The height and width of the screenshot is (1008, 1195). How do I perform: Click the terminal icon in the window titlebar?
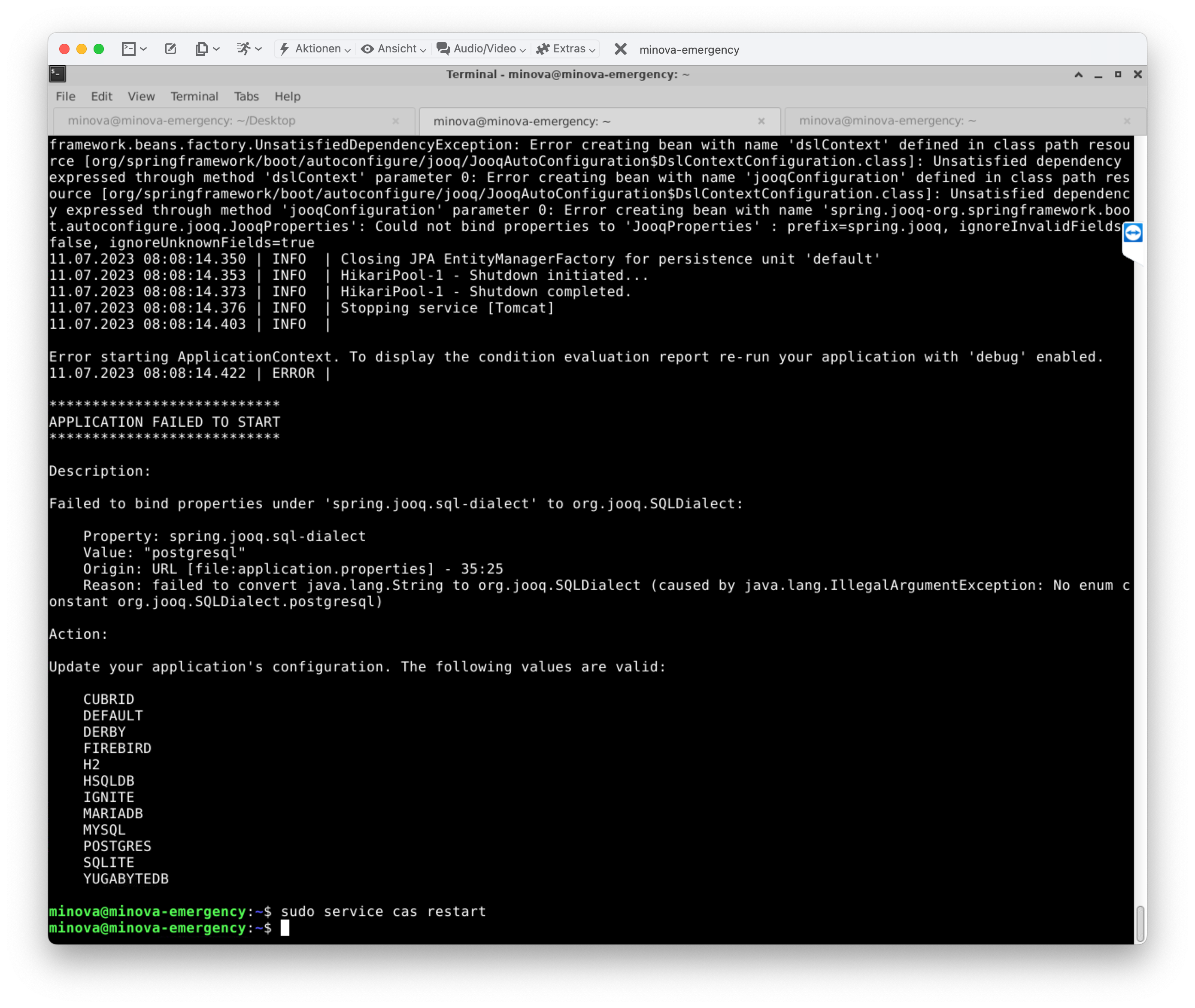tap(58, 74)
